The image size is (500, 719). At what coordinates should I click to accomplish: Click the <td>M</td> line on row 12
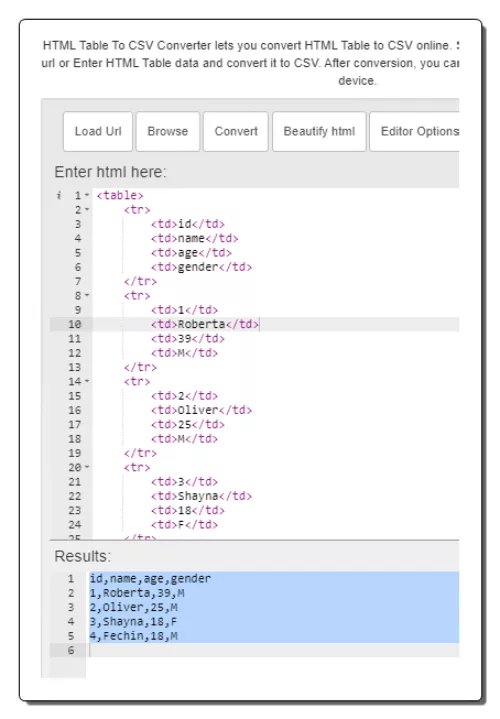(x=184, y=353)
